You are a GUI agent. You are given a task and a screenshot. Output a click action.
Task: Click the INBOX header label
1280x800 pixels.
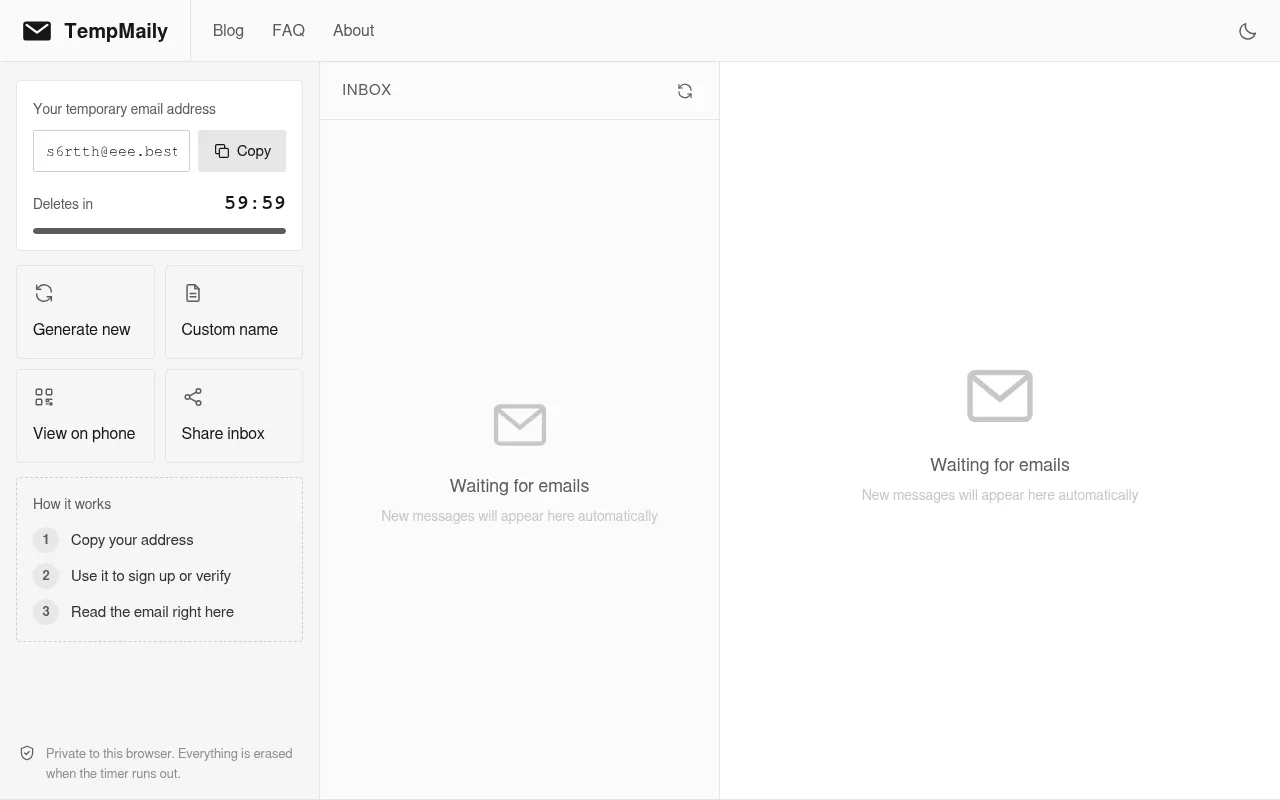pos(367,90)
